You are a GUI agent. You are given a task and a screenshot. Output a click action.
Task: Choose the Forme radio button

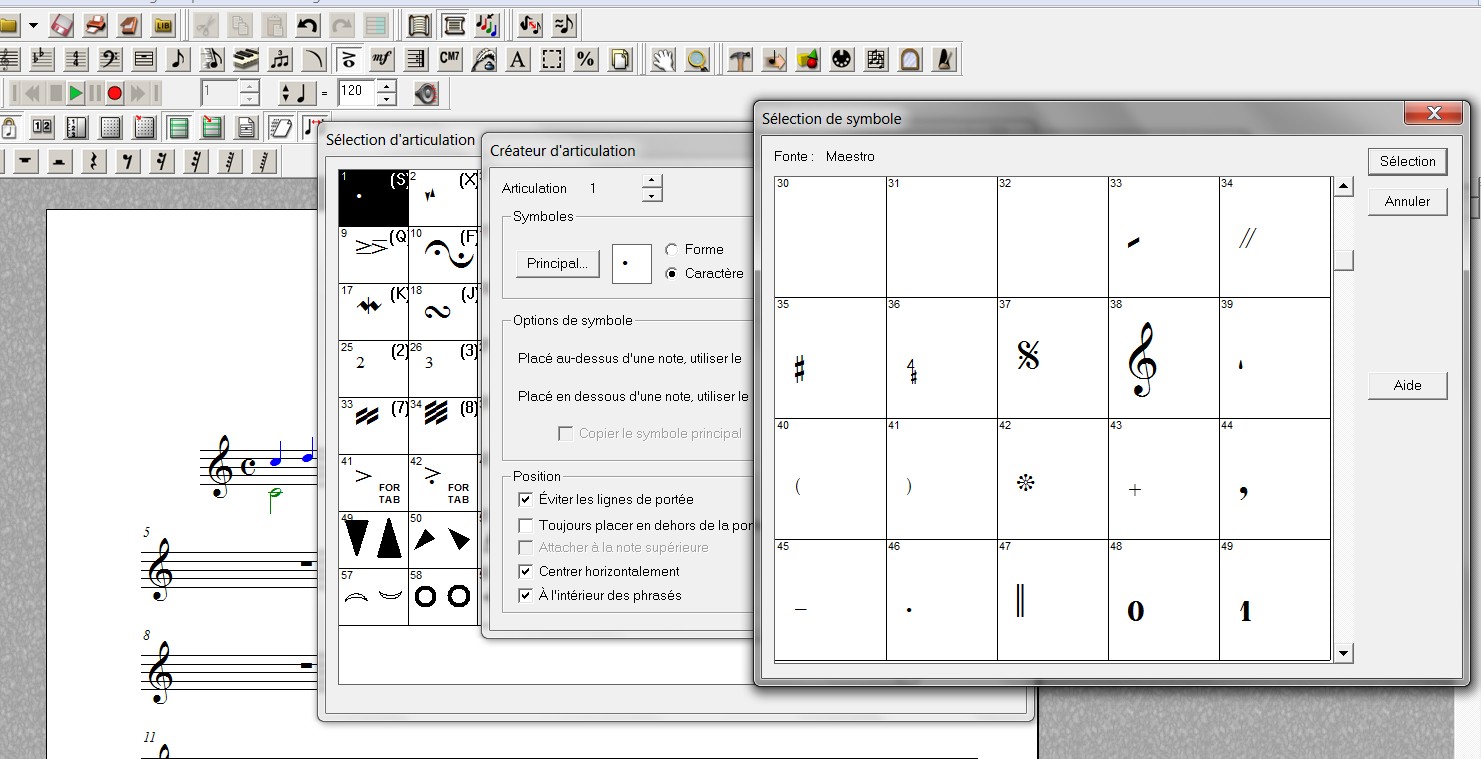[672, 250]
